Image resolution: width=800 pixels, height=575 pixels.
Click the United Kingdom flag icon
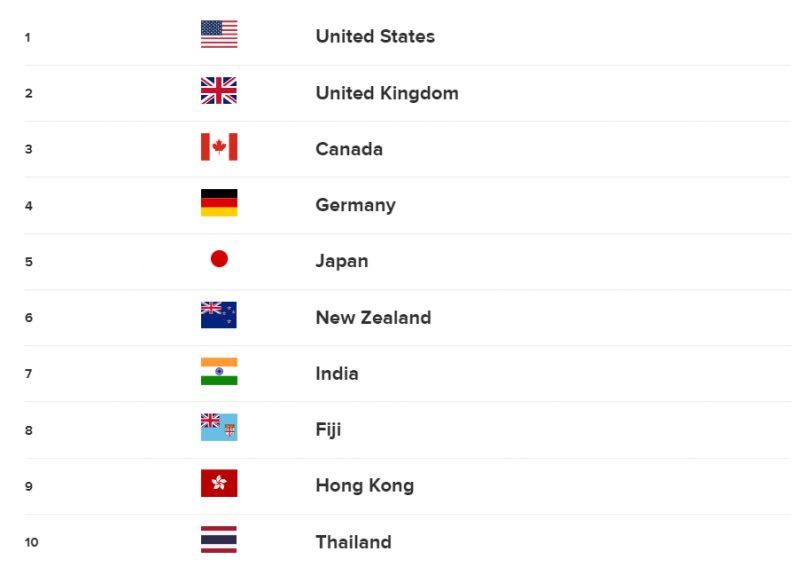pyautogui.click(x=219, y=90)
